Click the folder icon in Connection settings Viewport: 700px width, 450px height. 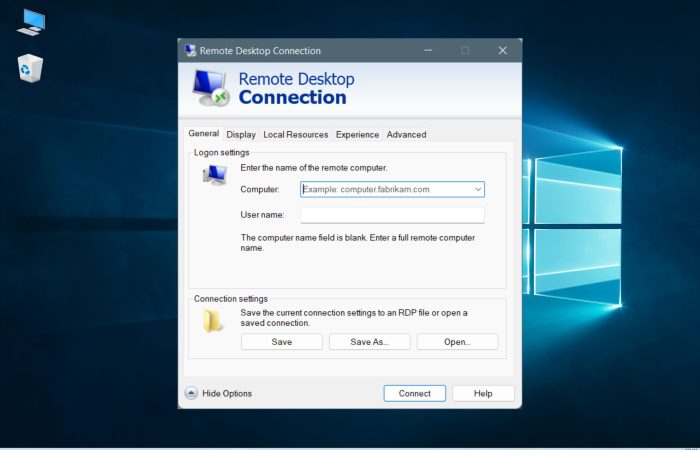pos(212,321)
